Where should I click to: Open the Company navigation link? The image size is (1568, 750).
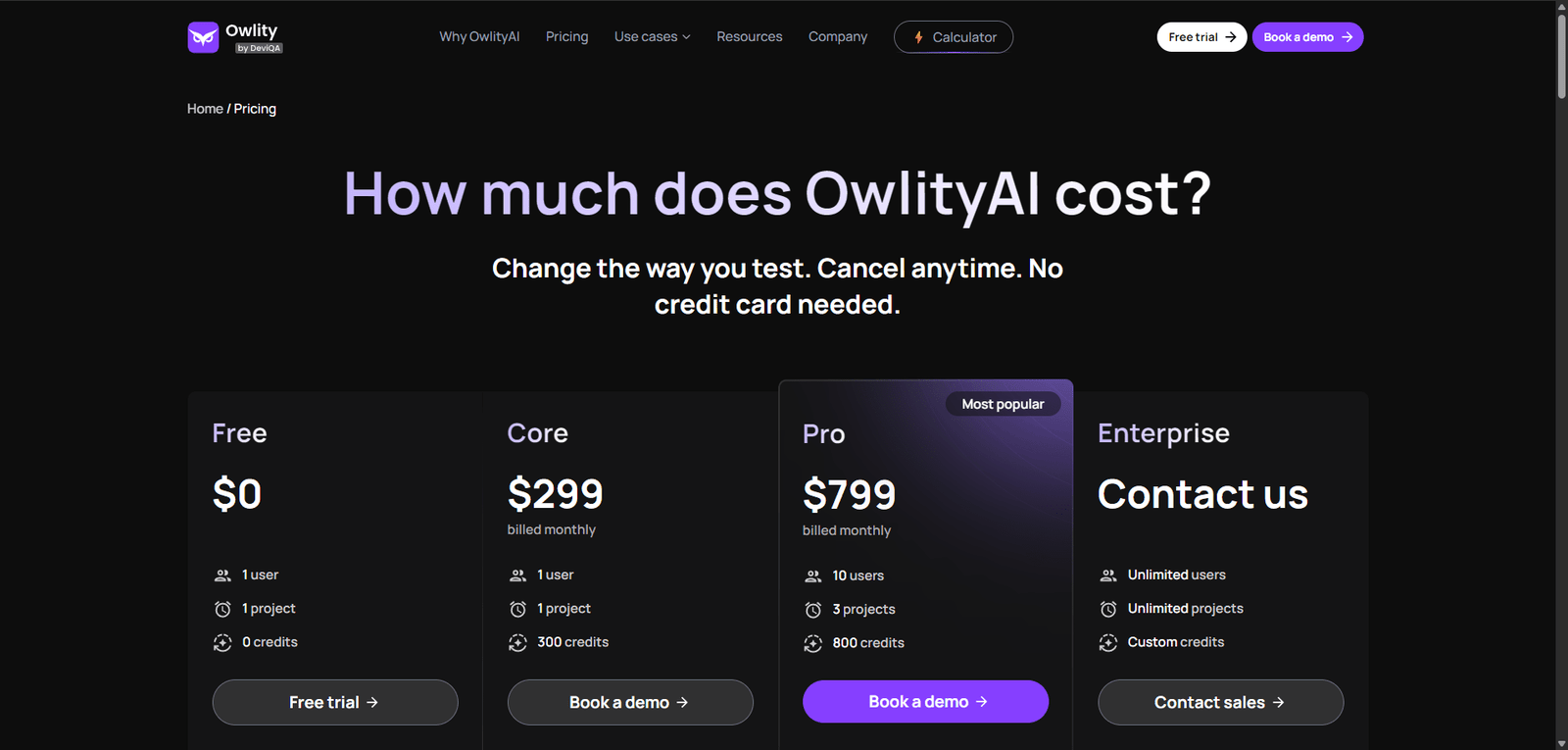[837, 37]
